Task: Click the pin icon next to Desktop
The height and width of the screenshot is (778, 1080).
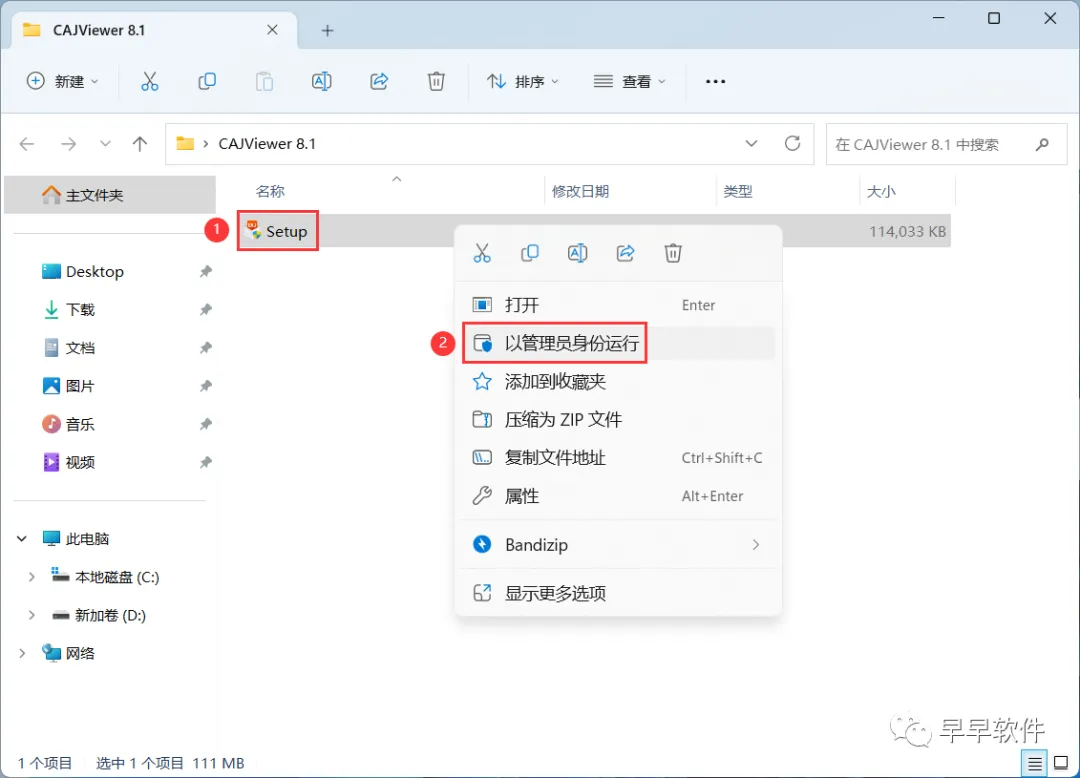Action: [x=205, y=271]
